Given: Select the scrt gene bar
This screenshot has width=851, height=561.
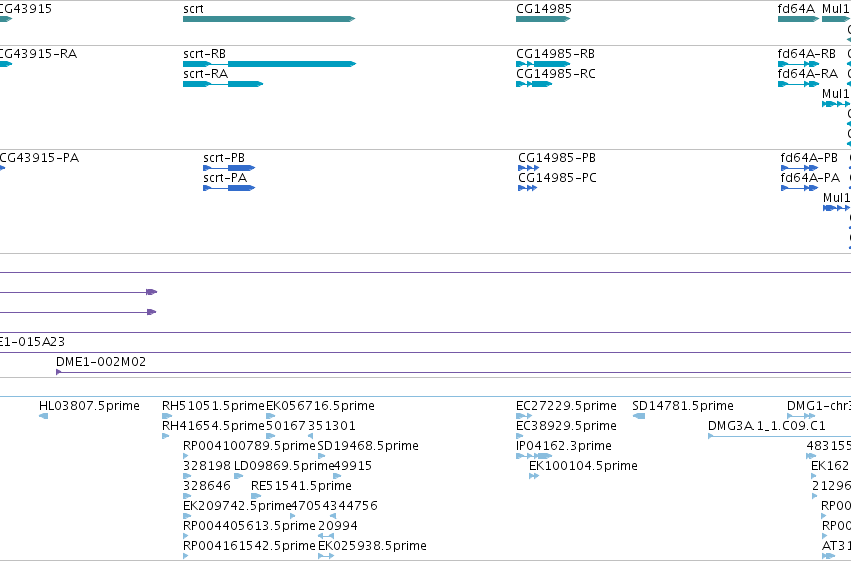Looking at the screenshot, I should (269, 19).
